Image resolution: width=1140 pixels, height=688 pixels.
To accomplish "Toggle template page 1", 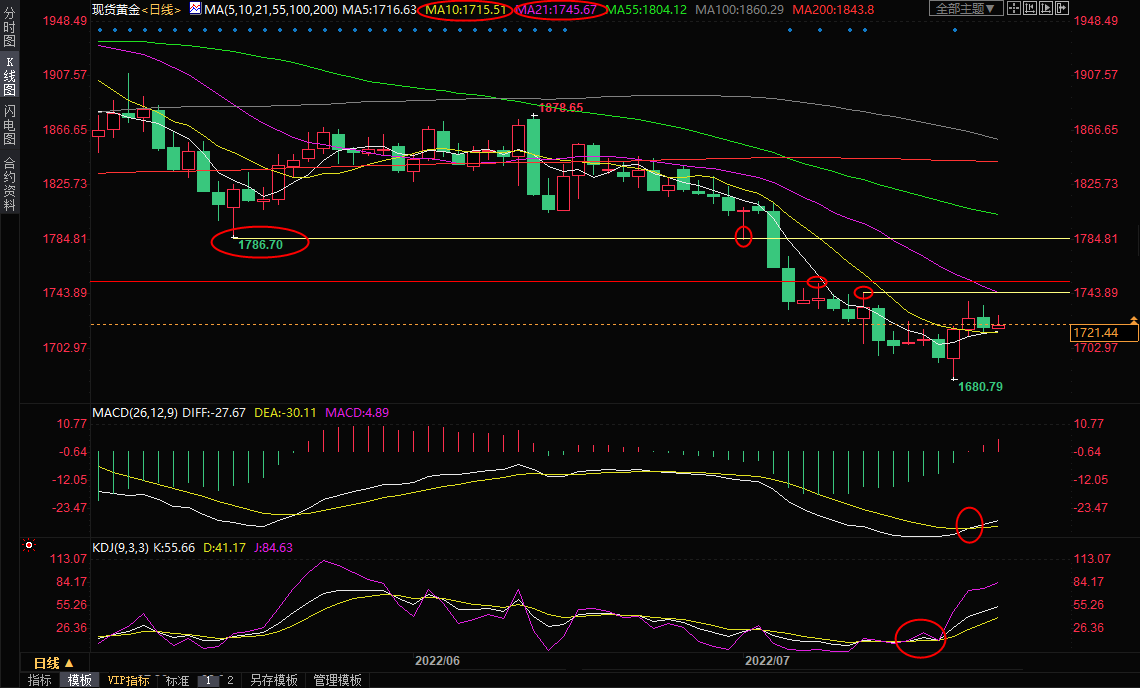I will click(209, 680).
